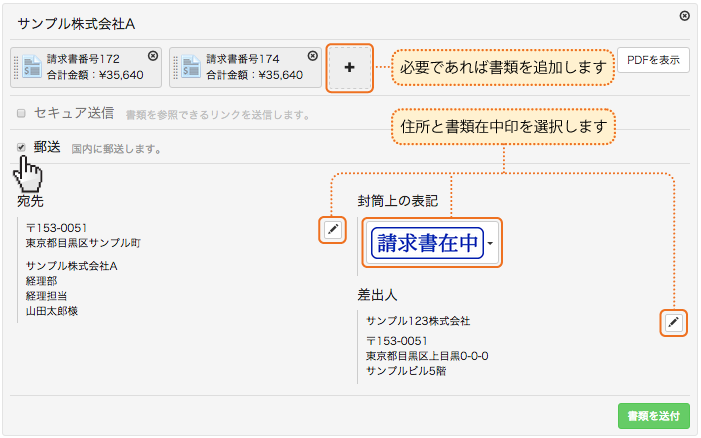Open the dropdown arrow beside 請求書在中
This screenshot has height=438, width=701.
tap(490, 244)
